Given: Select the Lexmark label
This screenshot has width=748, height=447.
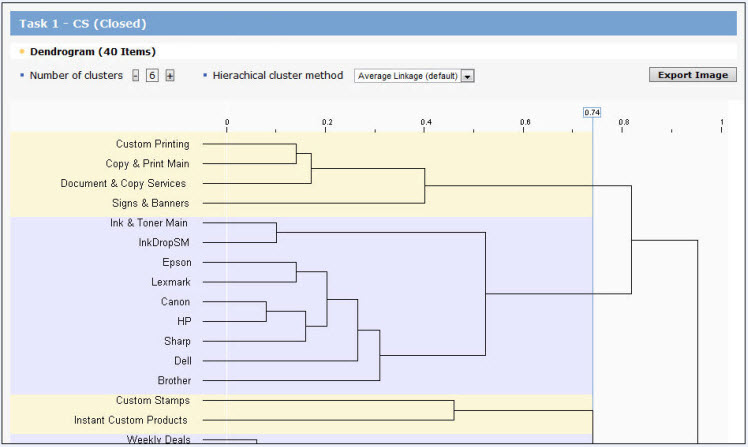Looking at the screenshot, I should [x=171, y=282].
